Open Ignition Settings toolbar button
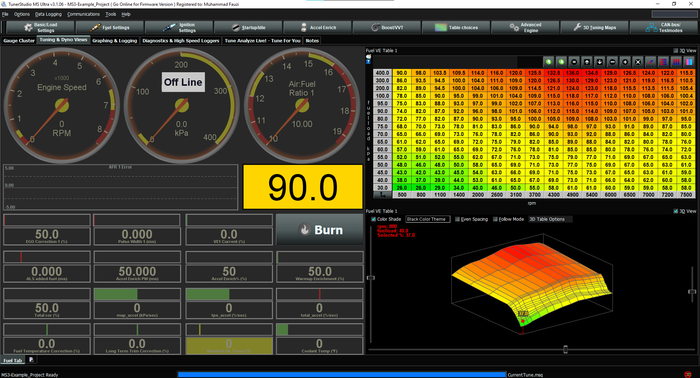The height and width of the screenshot is (378, 700). tap(179, 27)
